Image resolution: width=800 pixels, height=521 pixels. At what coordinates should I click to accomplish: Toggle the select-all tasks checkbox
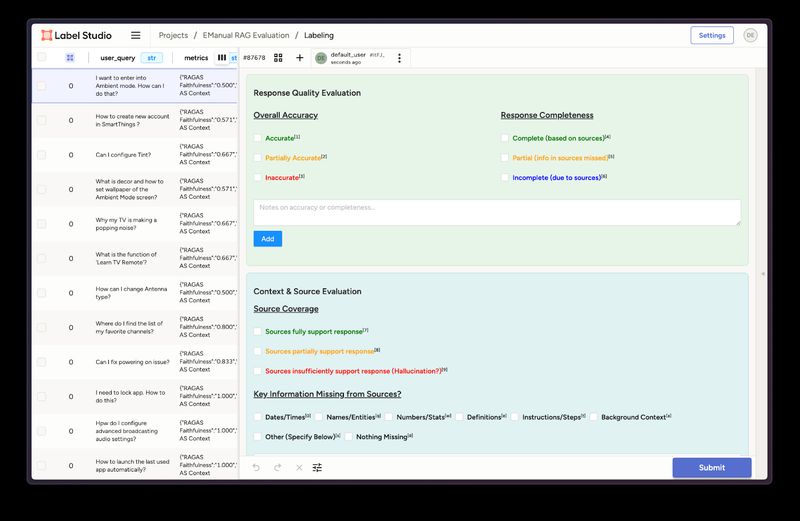tap(42, 57)
